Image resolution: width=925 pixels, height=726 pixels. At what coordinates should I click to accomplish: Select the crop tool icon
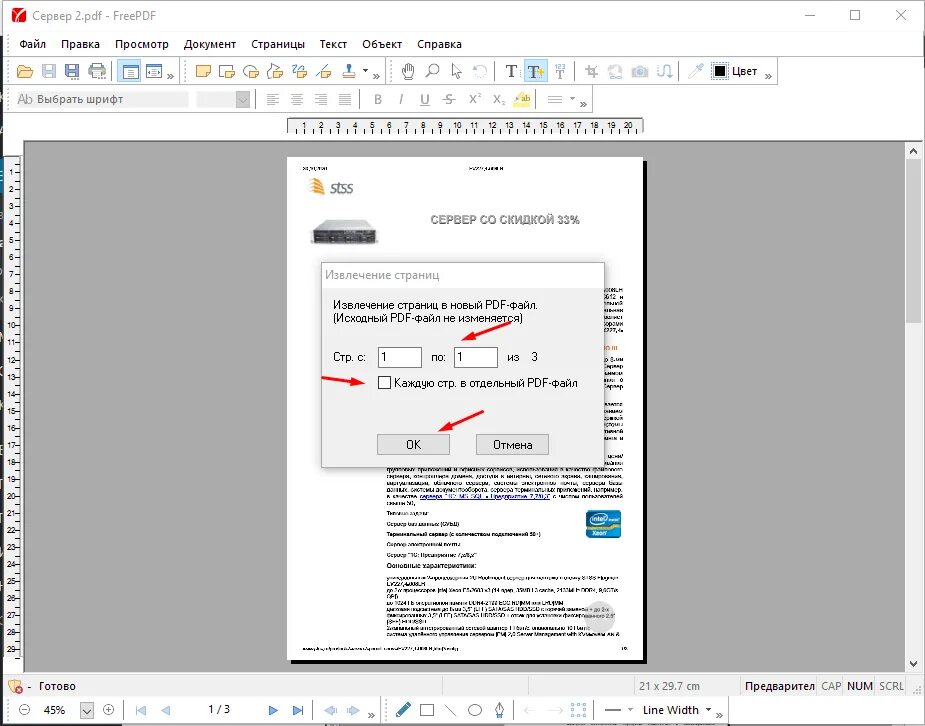click(591, 71)
